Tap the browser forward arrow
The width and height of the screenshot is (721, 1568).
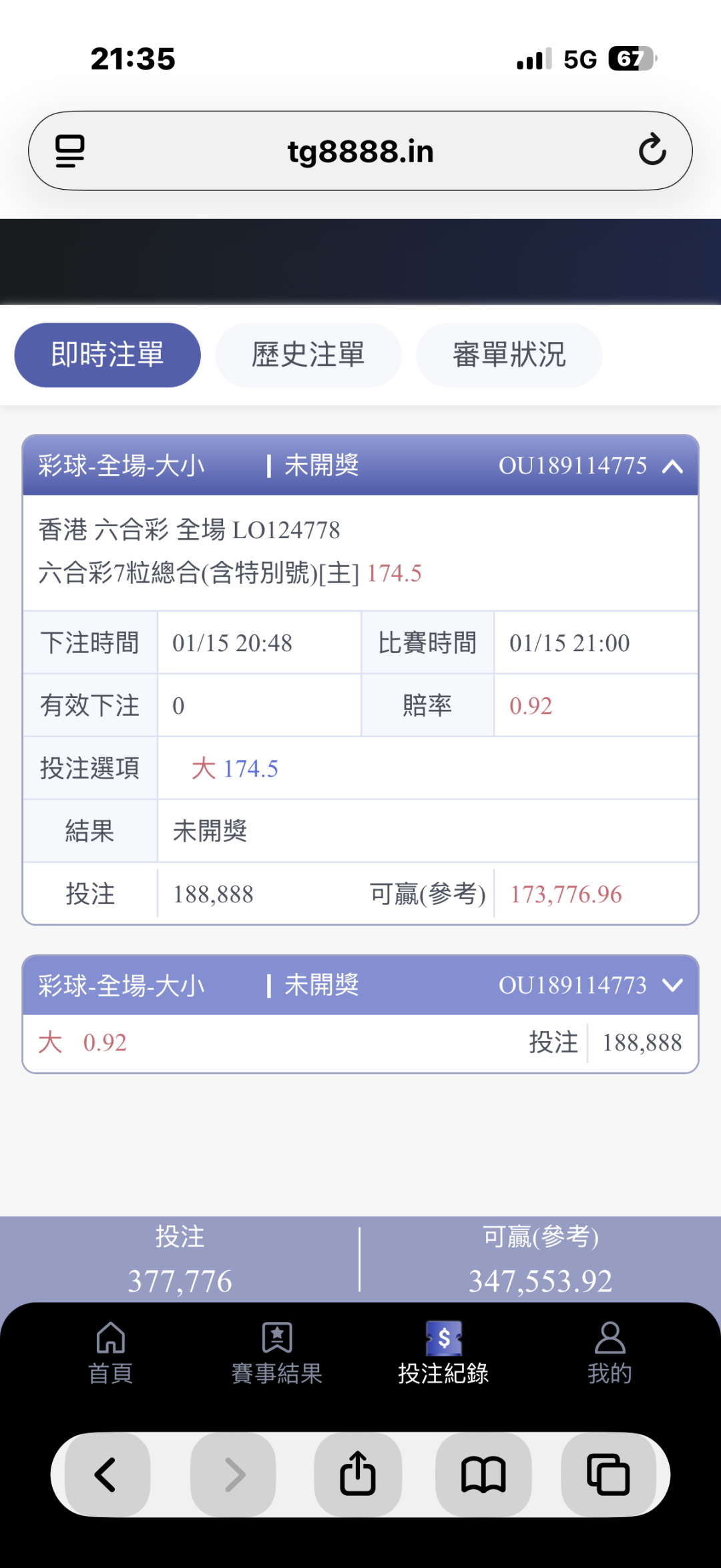point(234,1475)
